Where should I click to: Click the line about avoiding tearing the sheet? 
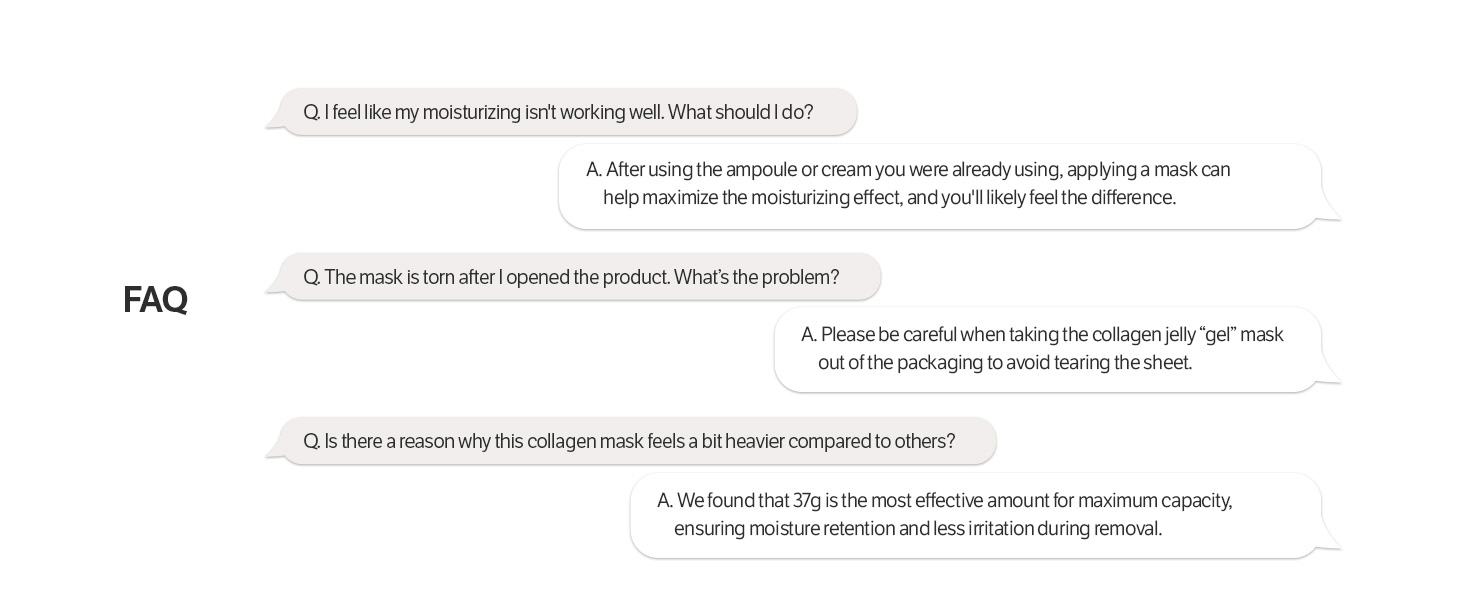pos(1005,363)
